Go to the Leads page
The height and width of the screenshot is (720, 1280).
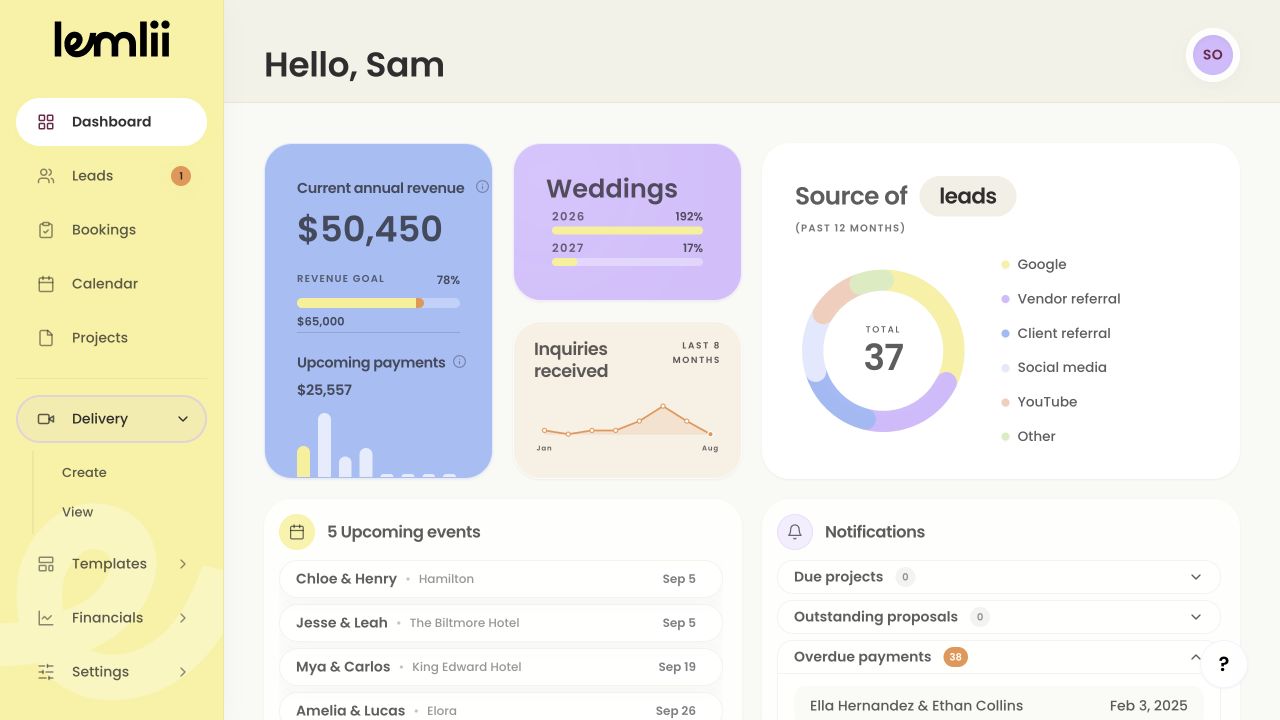[111, 176]
